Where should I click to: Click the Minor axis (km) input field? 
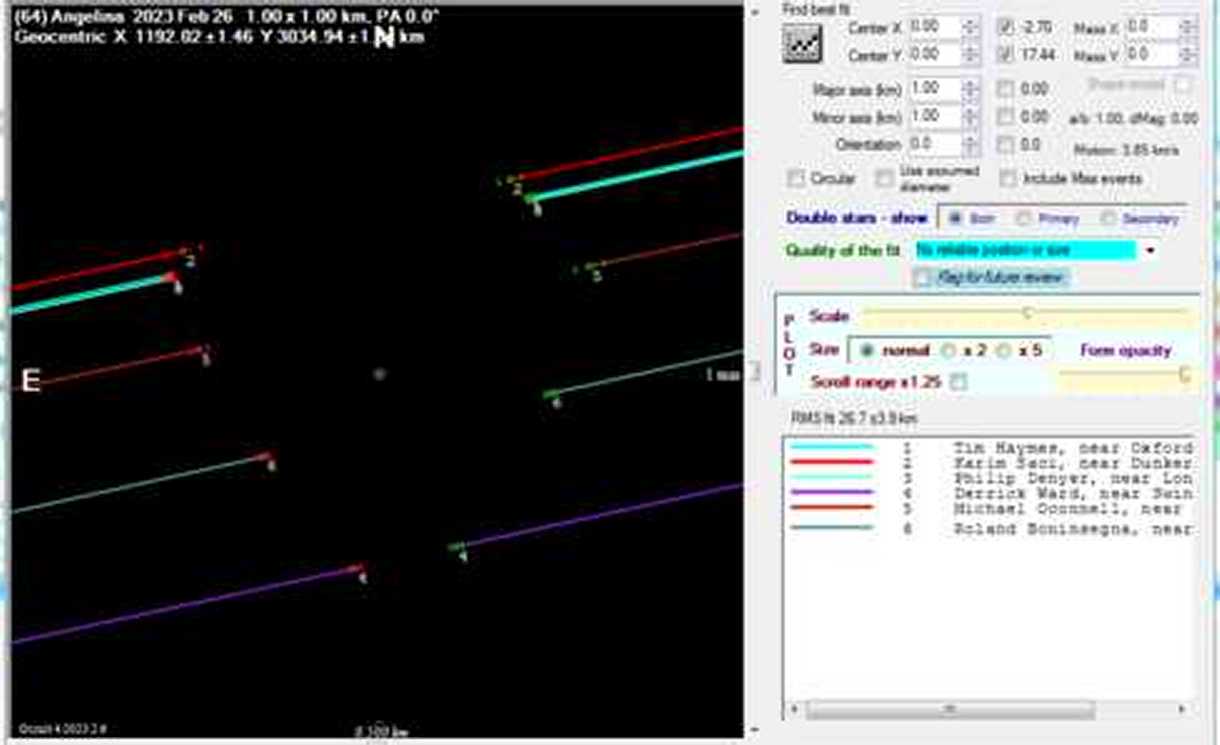933,116
